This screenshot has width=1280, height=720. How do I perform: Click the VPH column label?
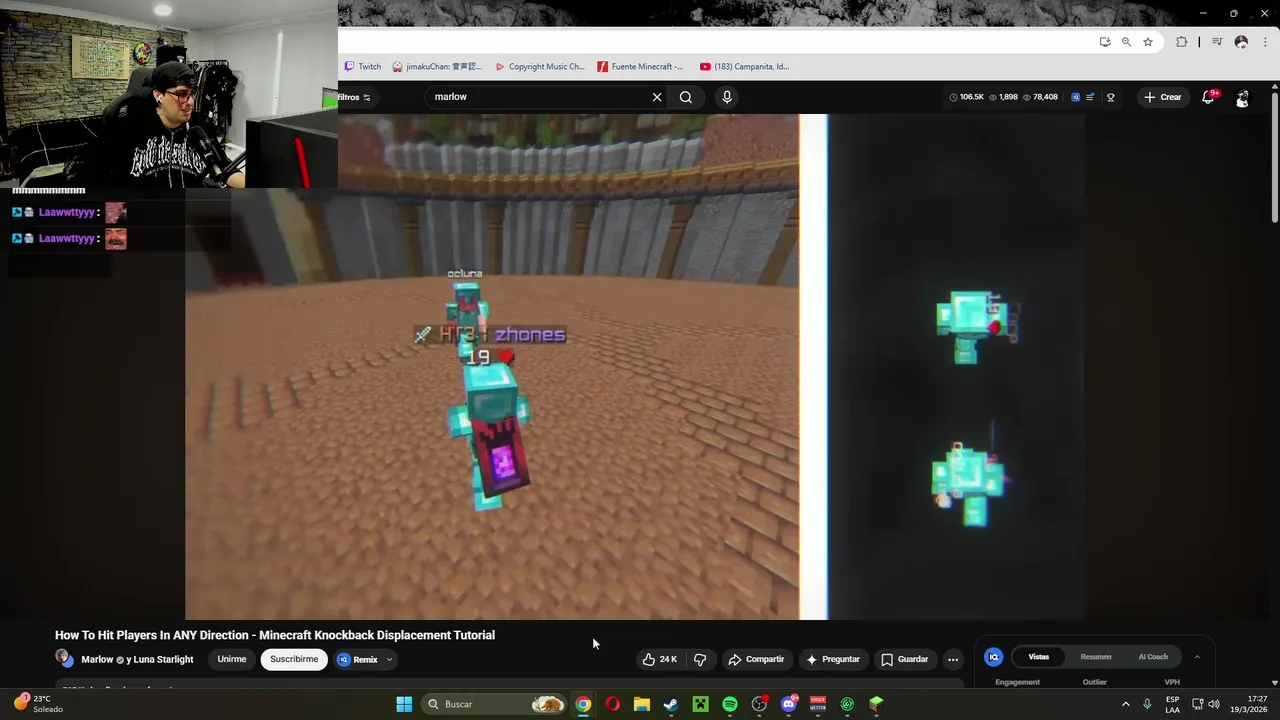(1172, 682)
